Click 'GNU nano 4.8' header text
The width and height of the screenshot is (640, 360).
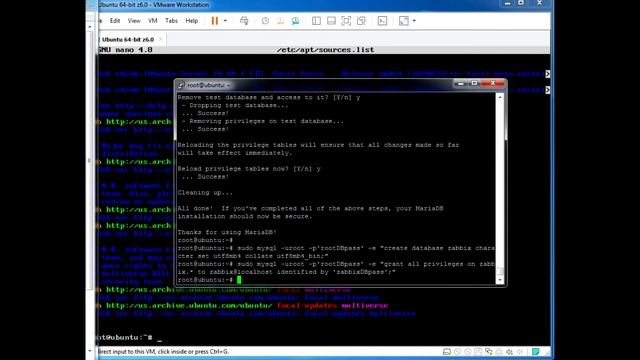tap(125, 50)
